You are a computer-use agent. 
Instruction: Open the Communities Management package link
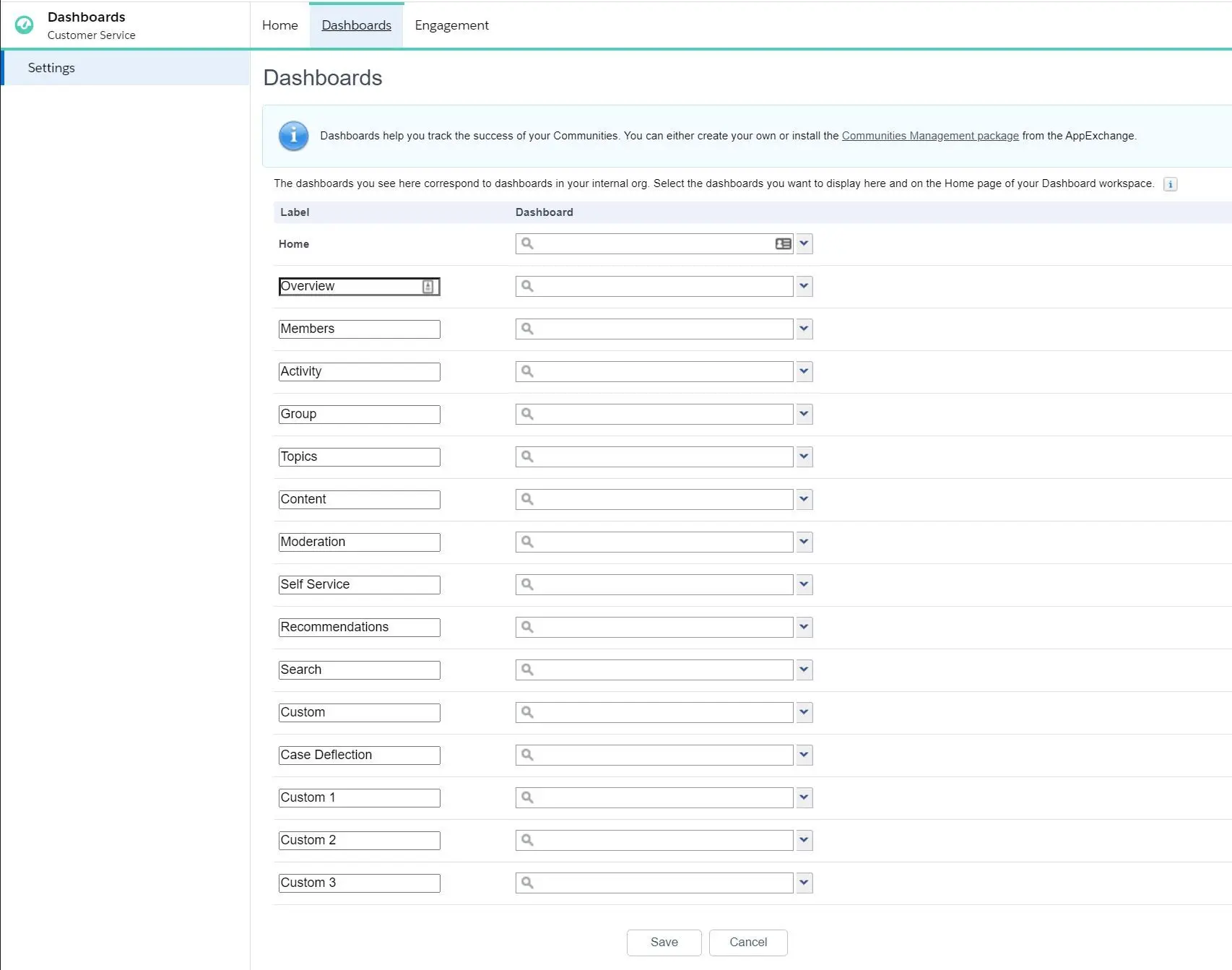pos(930,136)
